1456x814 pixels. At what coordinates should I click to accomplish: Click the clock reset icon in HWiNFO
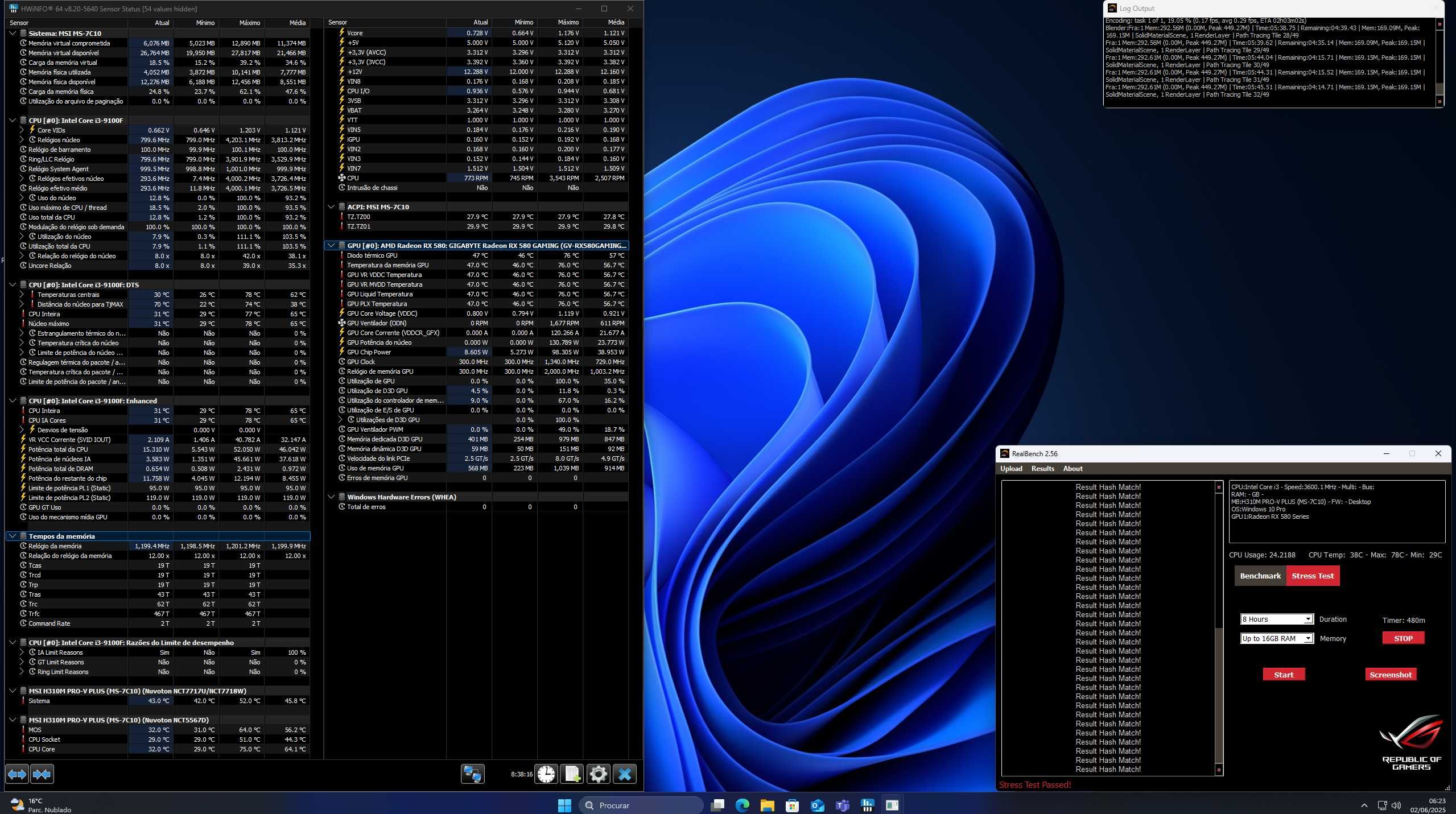[x=546, y=774]
